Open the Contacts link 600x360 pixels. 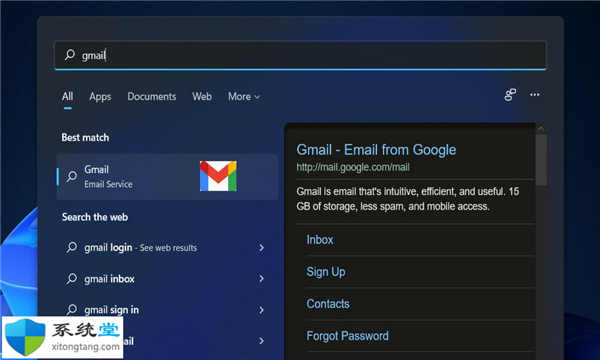[328, 304]
